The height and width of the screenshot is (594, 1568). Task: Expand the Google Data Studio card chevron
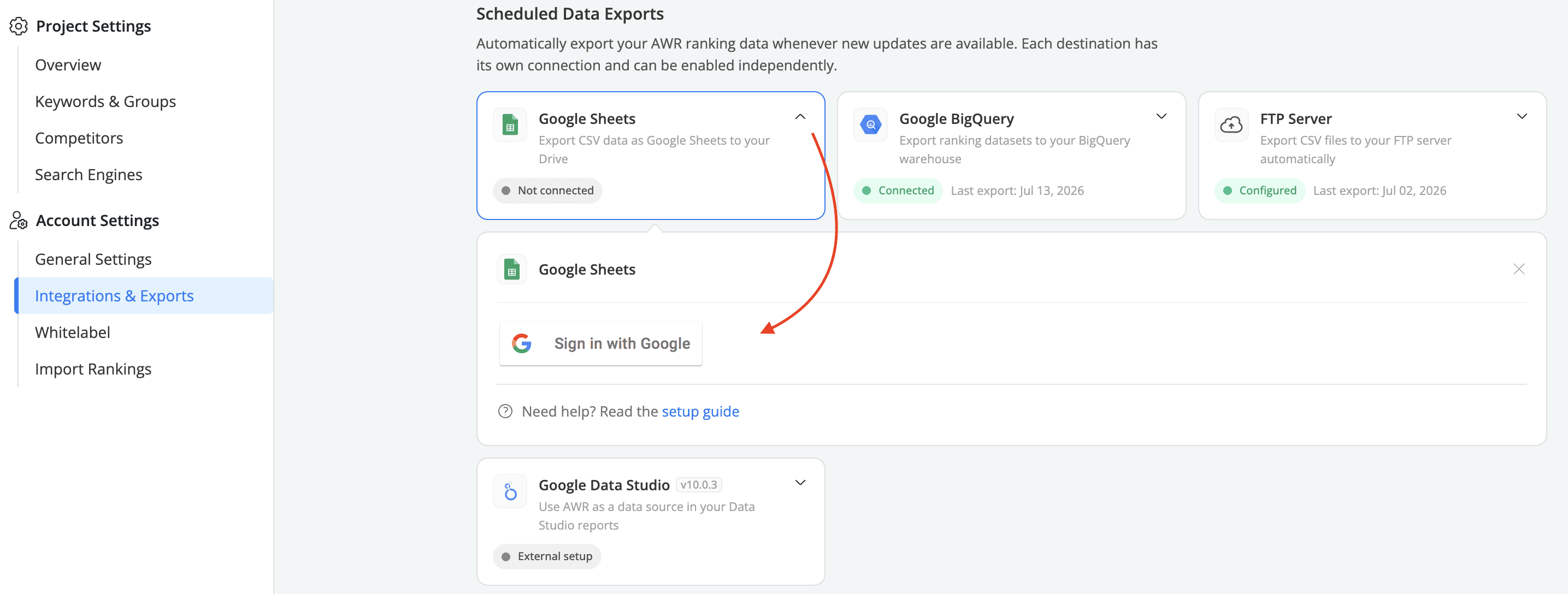click(x=800, y=483)
